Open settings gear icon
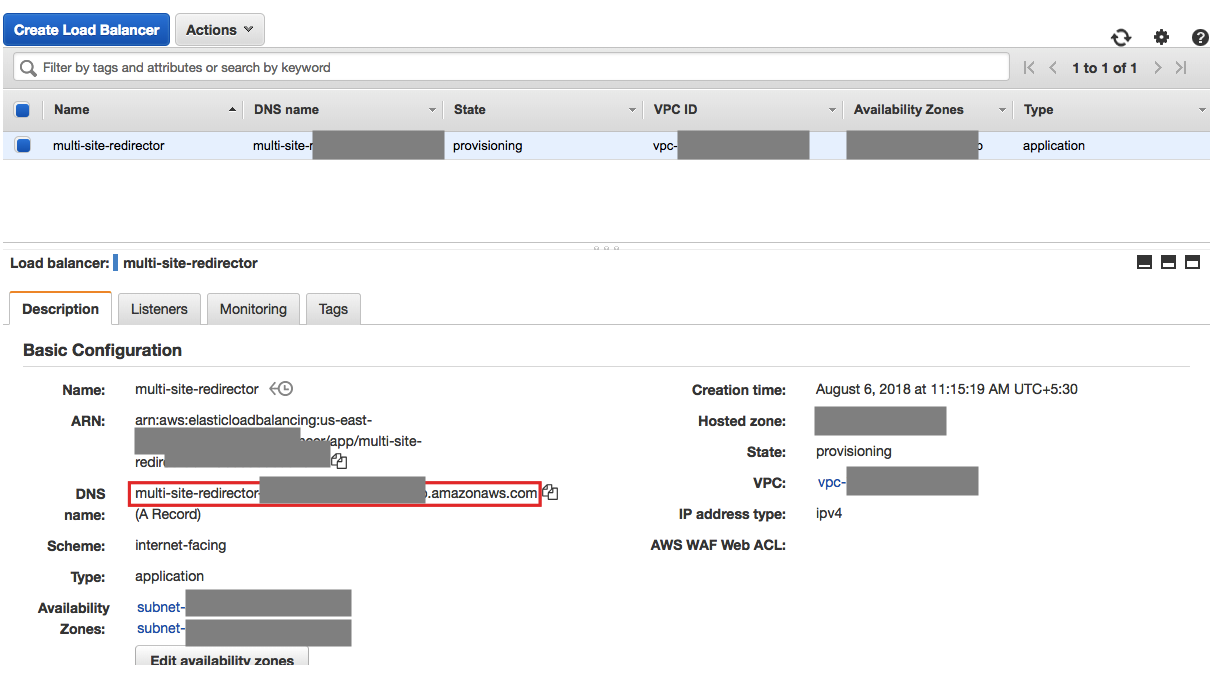The height and width of the screenshot is (673, 1224). 1161,37
